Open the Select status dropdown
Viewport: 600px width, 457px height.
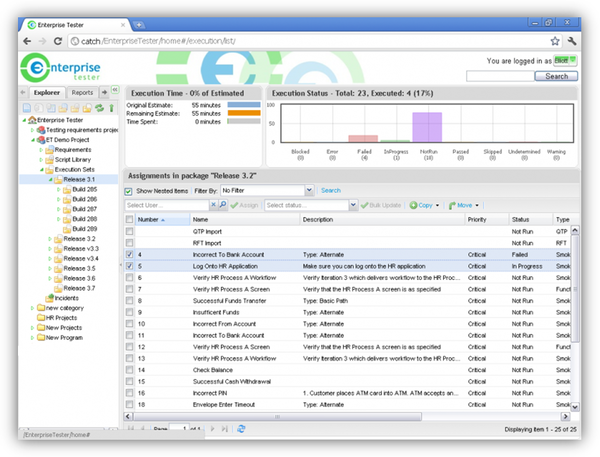(353, 205)
